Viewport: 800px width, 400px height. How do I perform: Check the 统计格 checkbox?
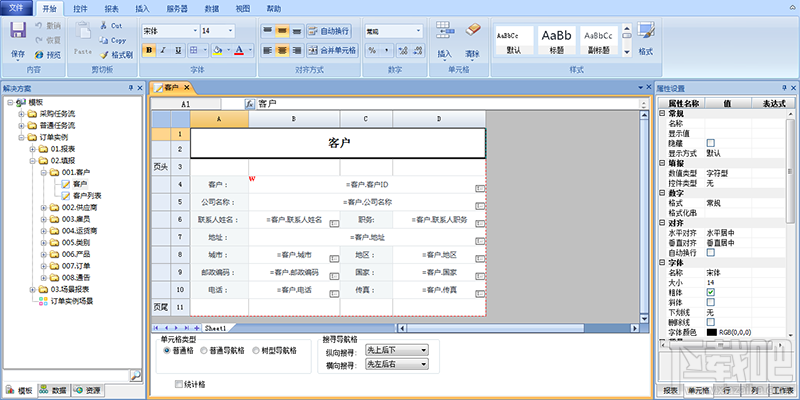point(179,384)
